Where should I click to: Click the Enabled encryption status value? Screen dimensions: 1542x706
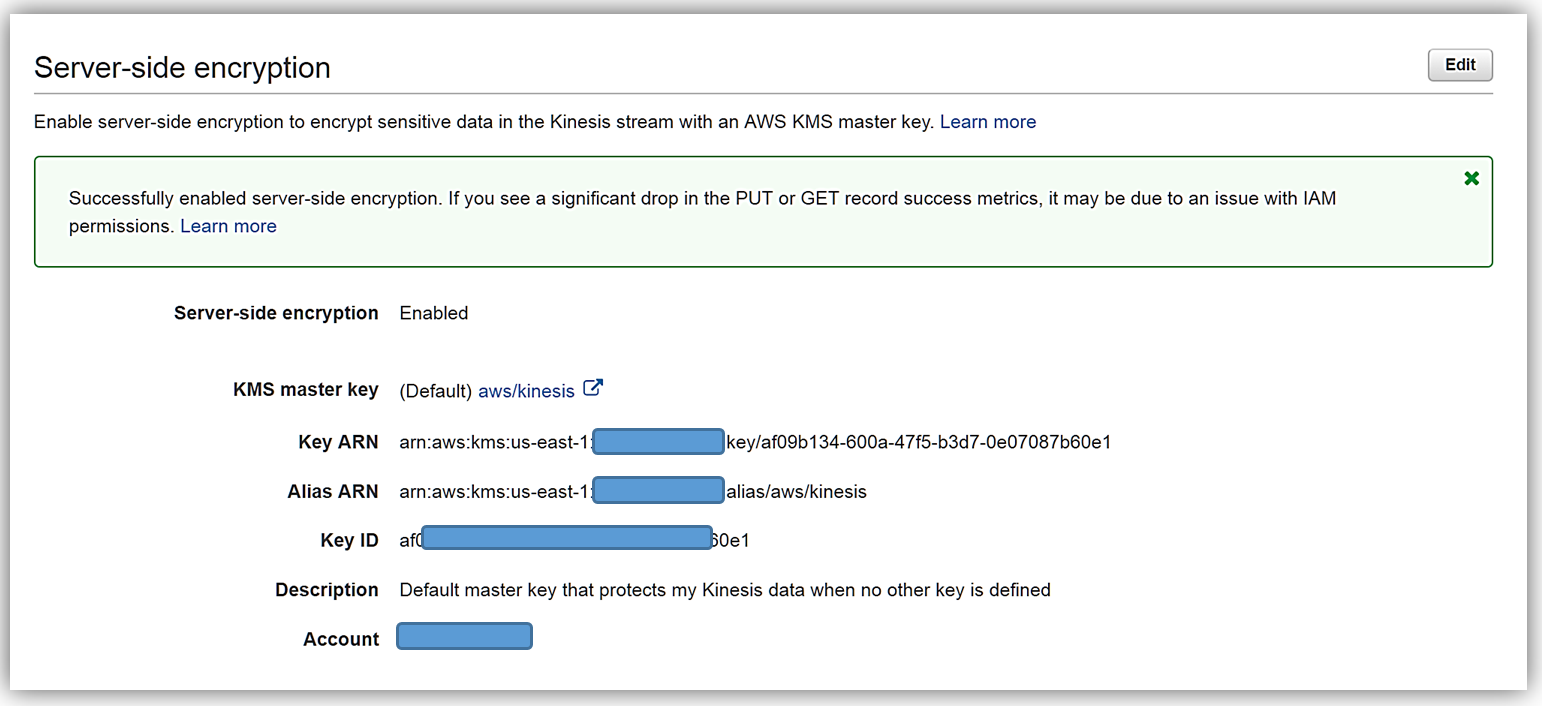tap(433, 313)
